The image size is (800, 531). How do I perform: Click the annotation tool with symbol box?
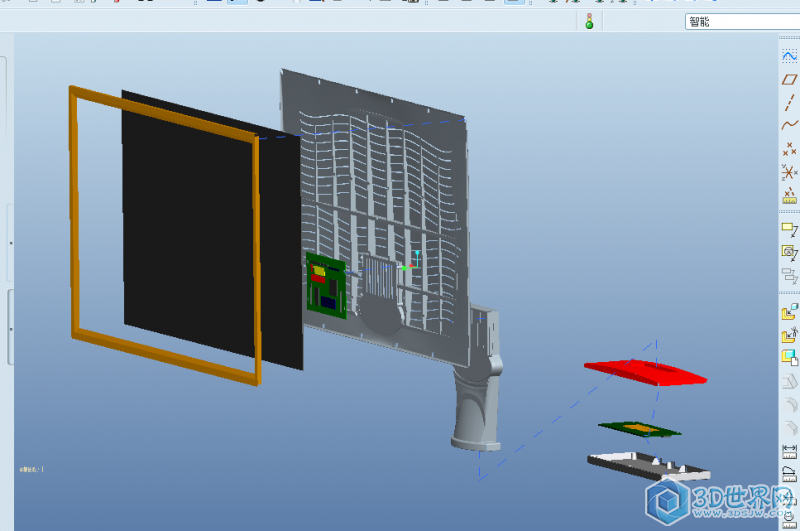(789, 252)
